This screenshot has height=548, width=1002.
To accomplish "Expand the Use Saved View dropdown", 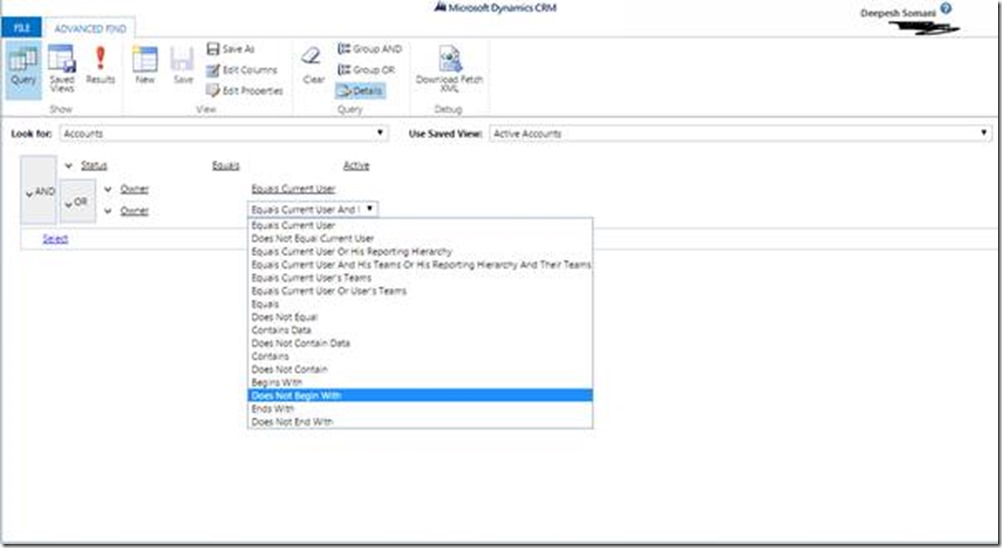I will point(739,133).
